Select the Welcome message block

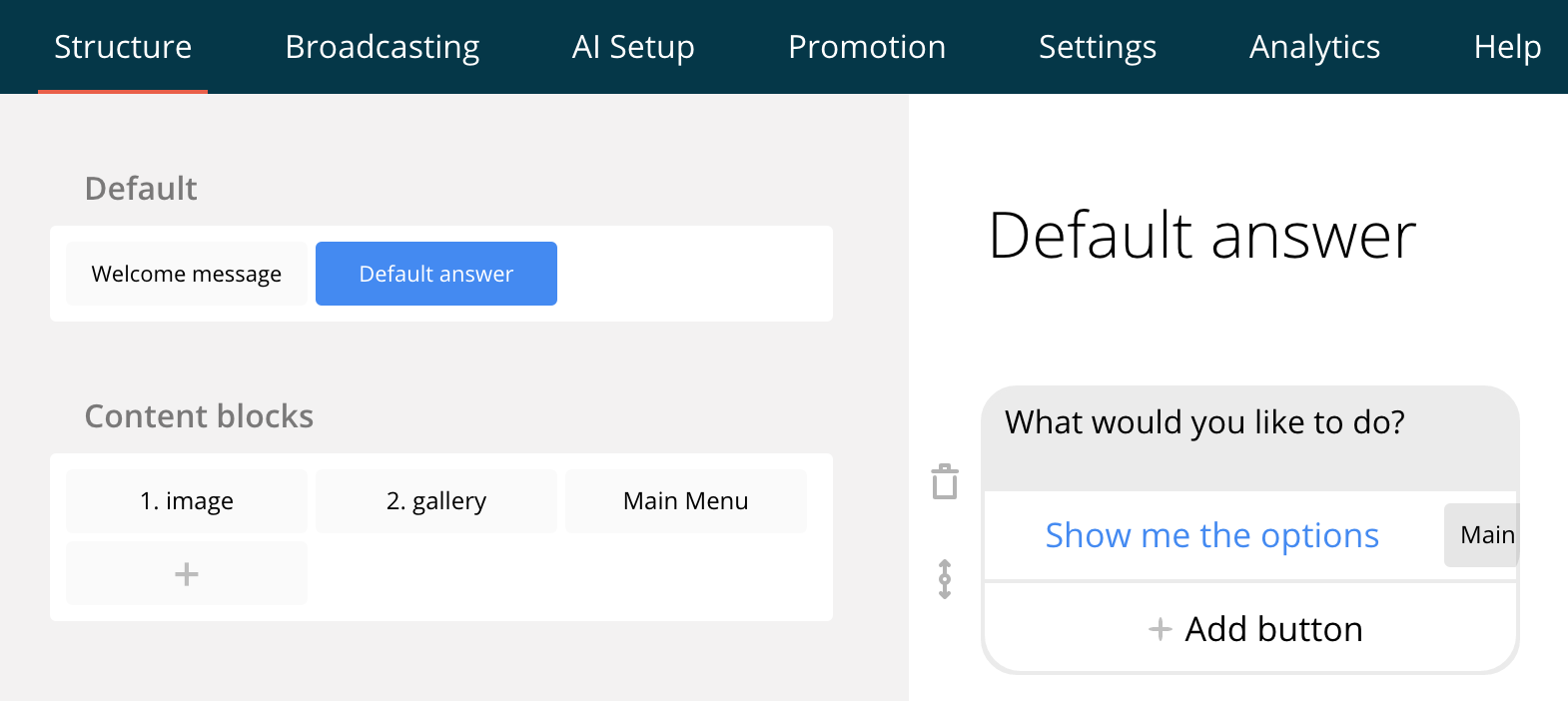(x=187, y=274)
